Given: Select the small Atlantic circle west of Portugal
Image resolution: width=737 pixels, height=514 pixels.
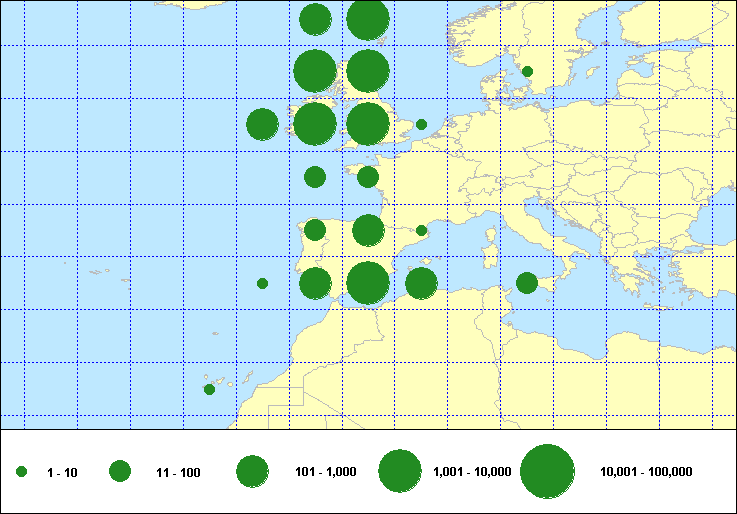Looking at the screenshot, I should [262, 283].
